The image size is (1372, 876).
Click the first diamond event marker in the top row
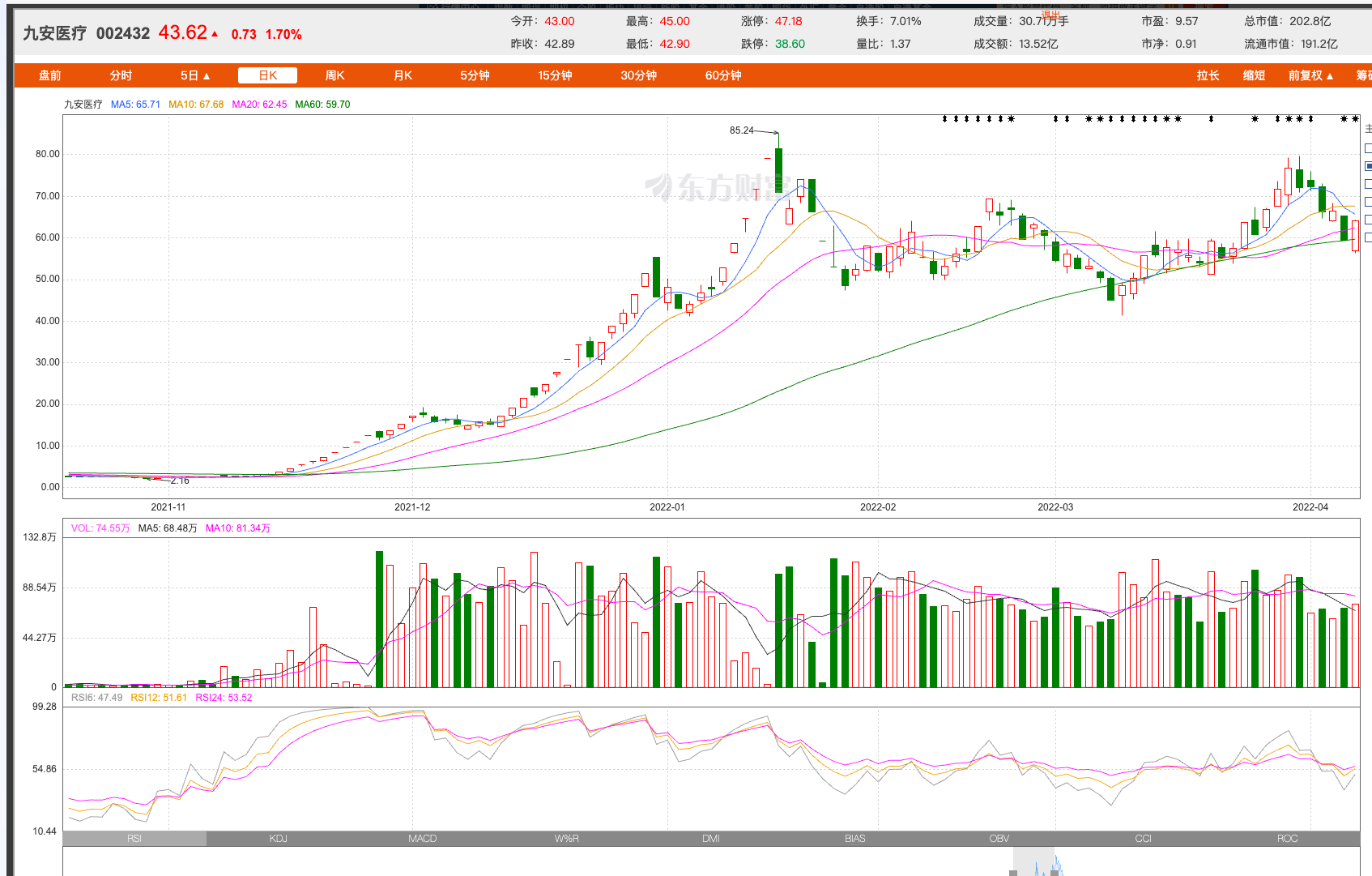click(x=944, y=119)
